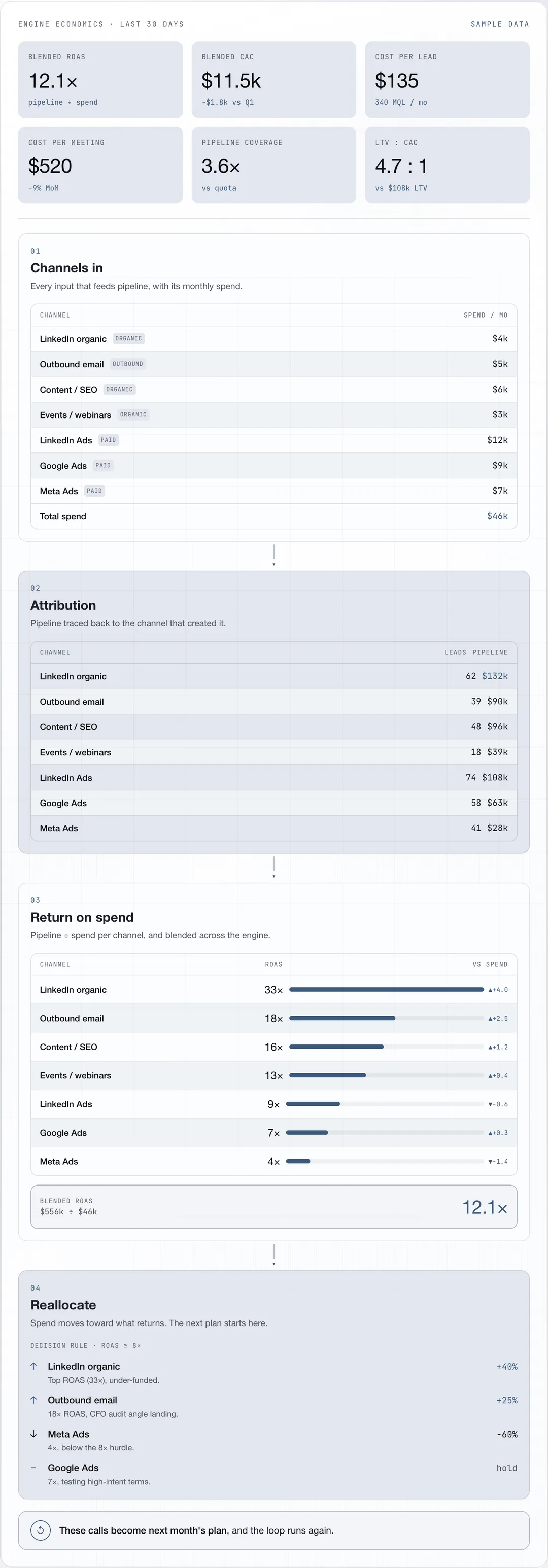Click the 12.1× value in the Blended ROAS summary
The width and height of the screenshot is (548, 1568).
pos(485,1208)
